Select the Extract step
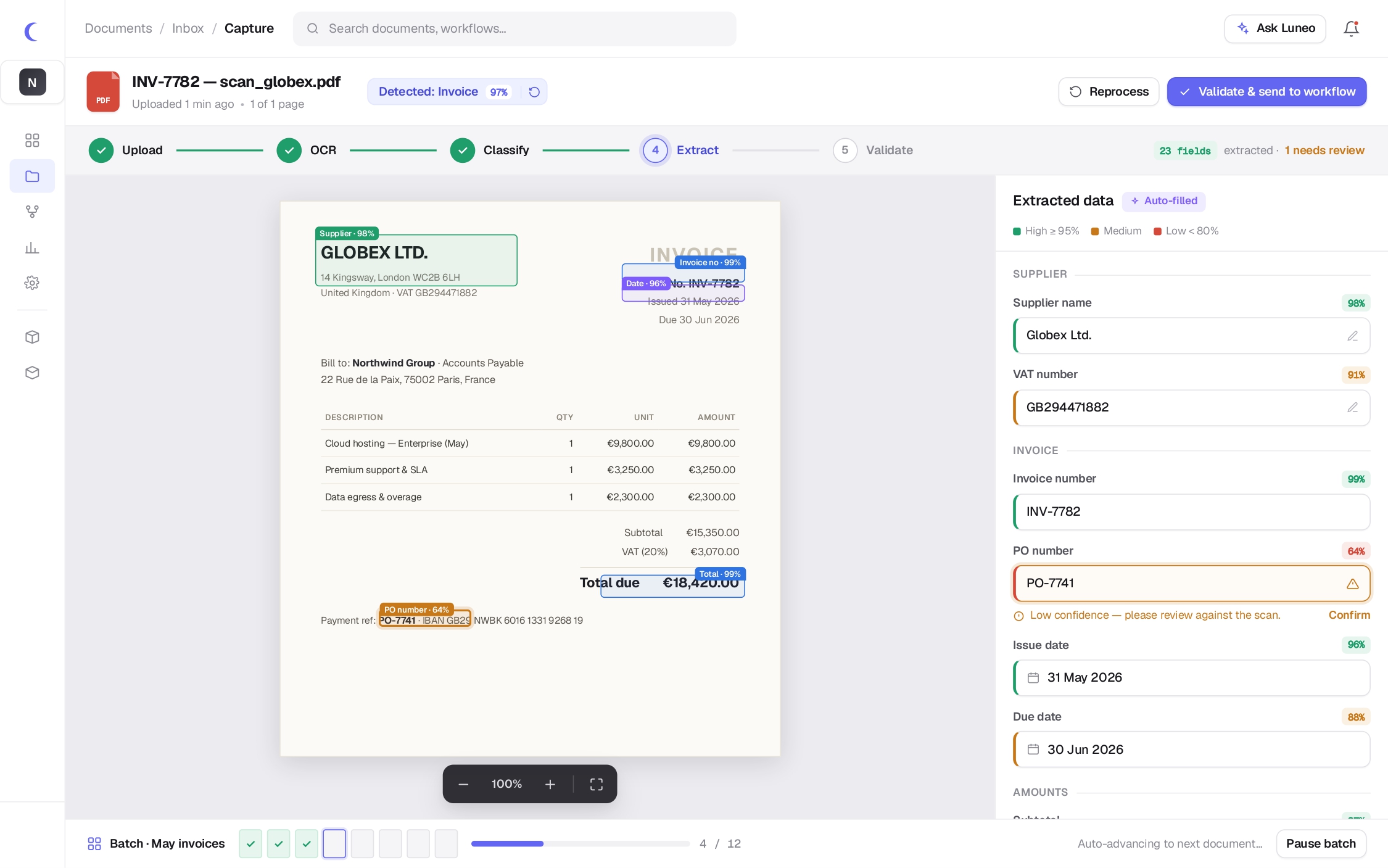This screenshot has width=1388, height=868. pos(680,150)
